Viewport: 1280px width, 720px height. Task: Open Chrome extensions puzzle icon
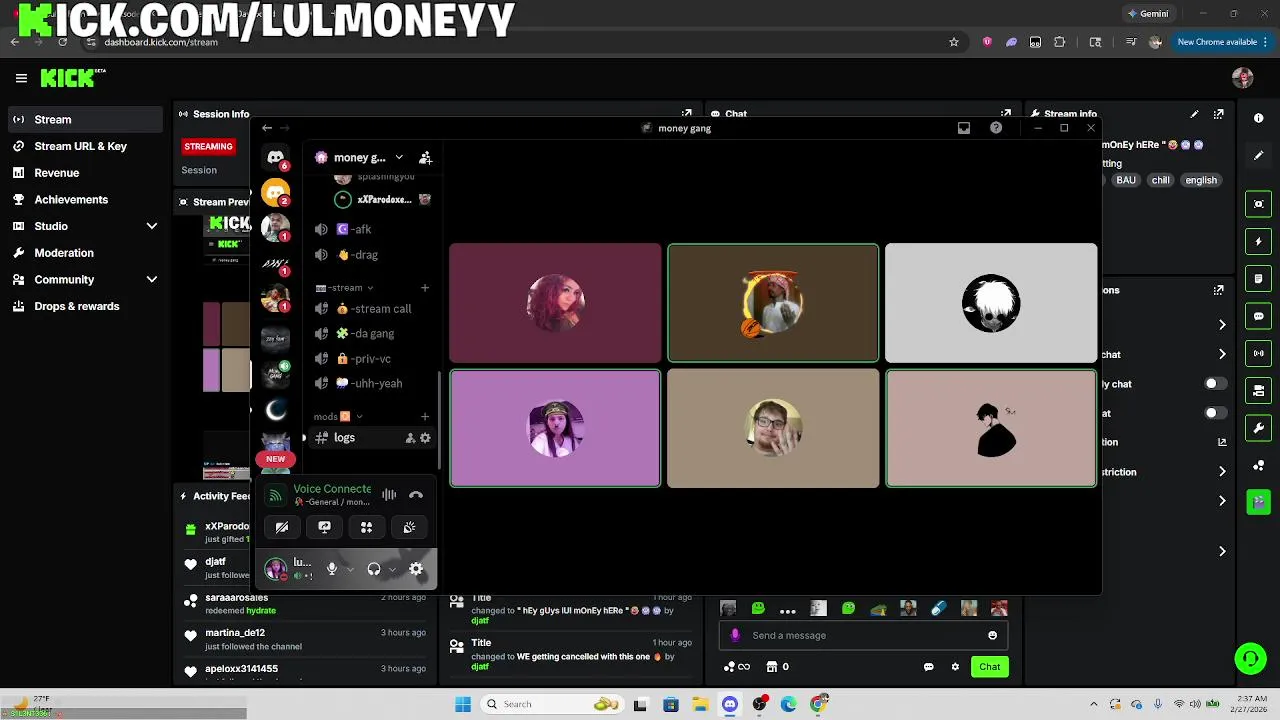1060,42
